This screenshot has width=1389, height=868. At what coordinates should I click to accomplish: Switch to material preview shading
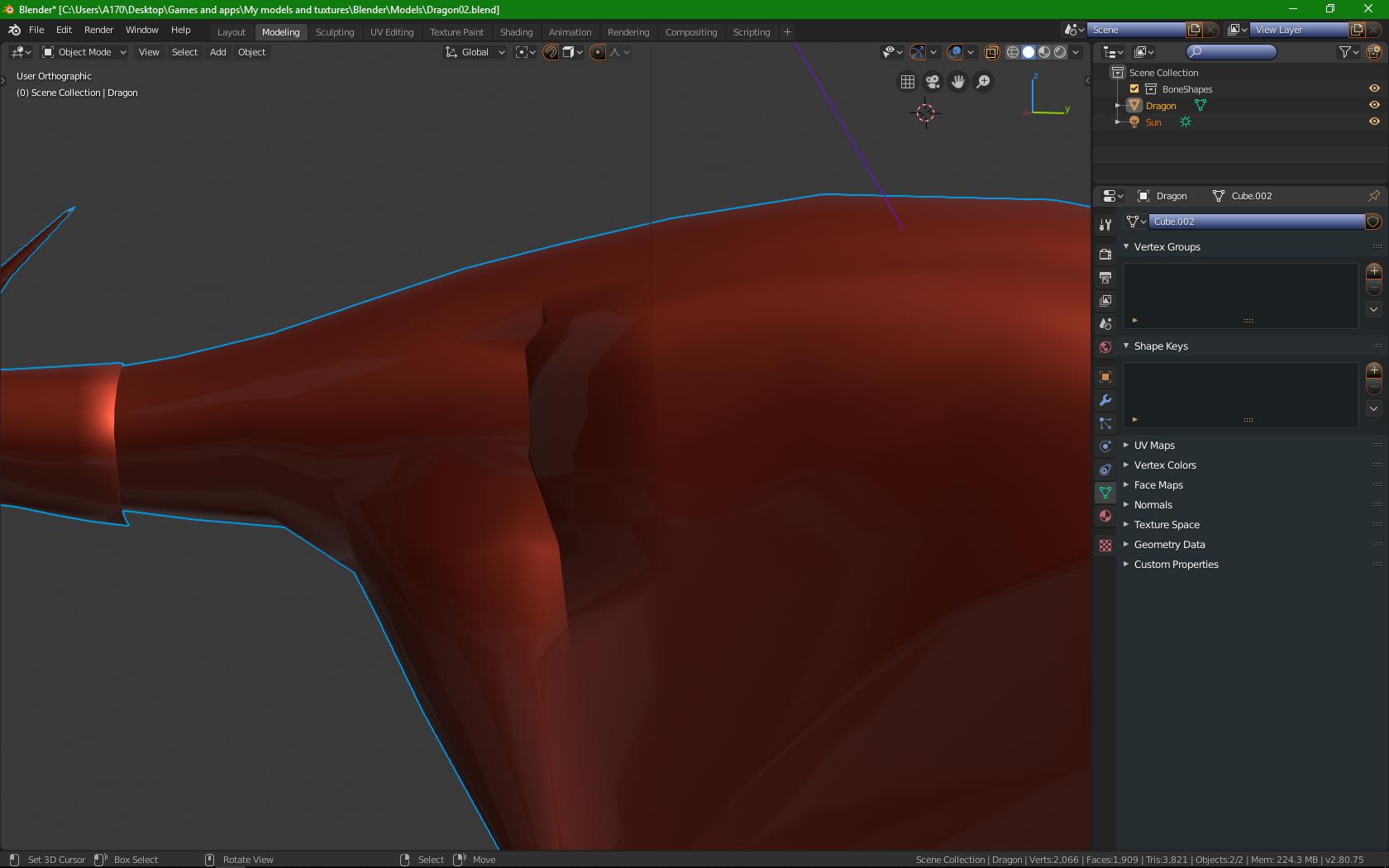(x=1044, y=52)
